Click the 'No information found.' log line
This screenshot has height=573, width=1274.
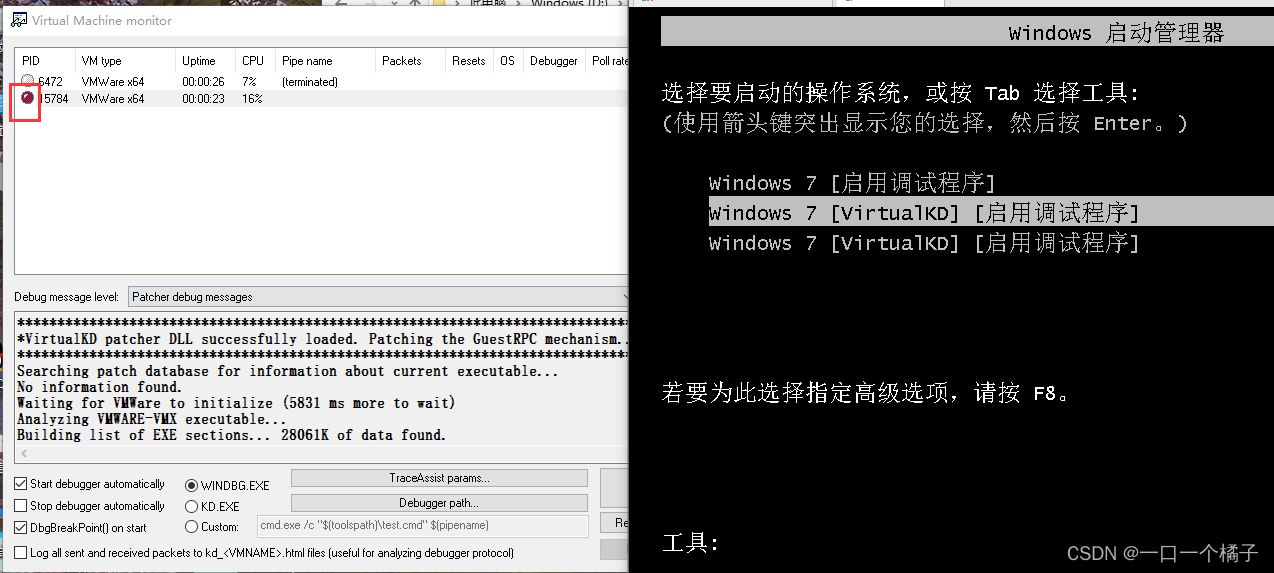pyautogui.click(x=100, y=387)
